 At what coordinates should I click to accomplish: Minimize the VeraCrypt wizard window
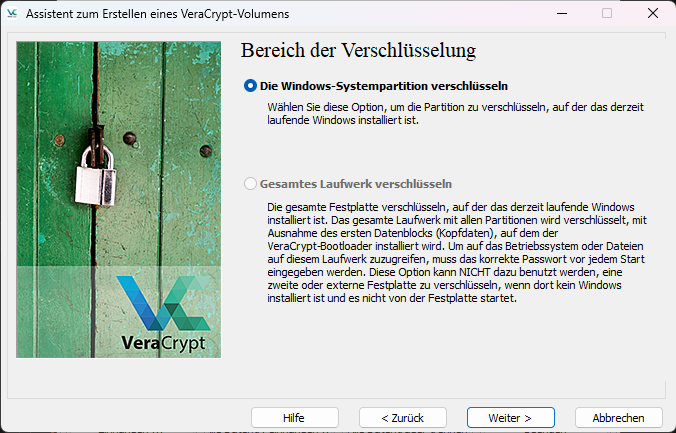coord(562,13)
